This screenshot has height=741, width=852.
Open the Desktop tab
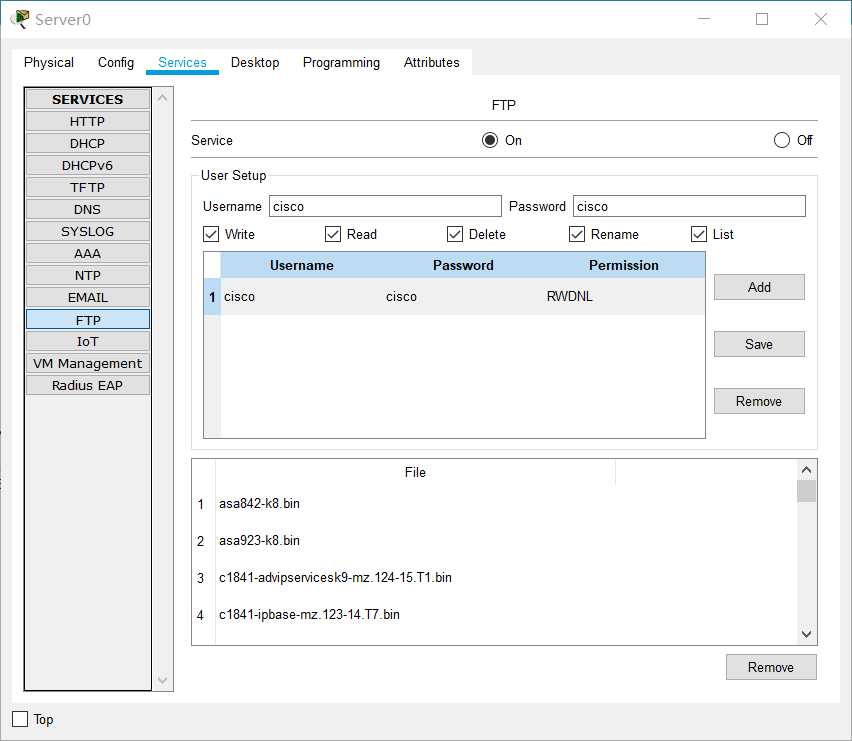255,62
